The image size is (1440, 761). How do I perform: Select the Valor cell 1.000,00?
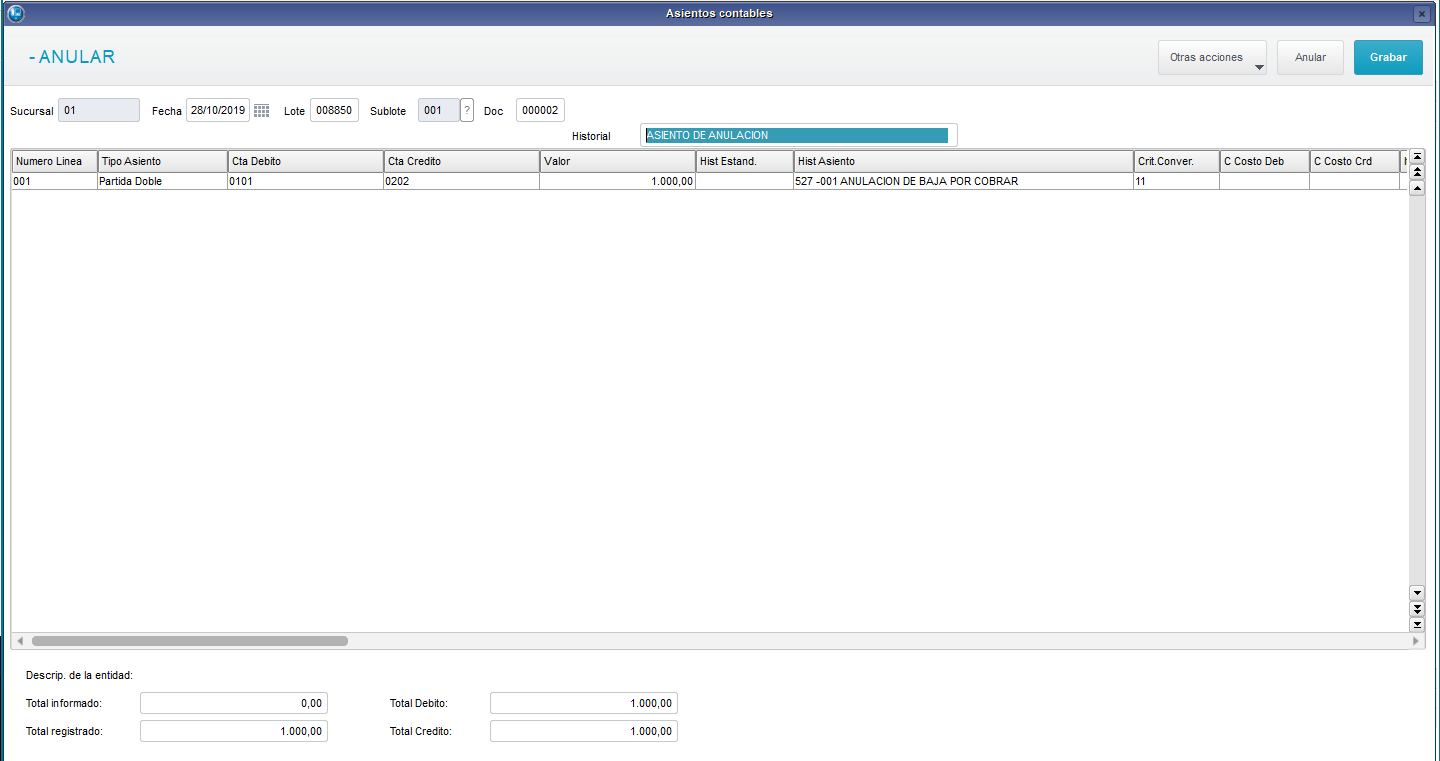pos(618,181)
